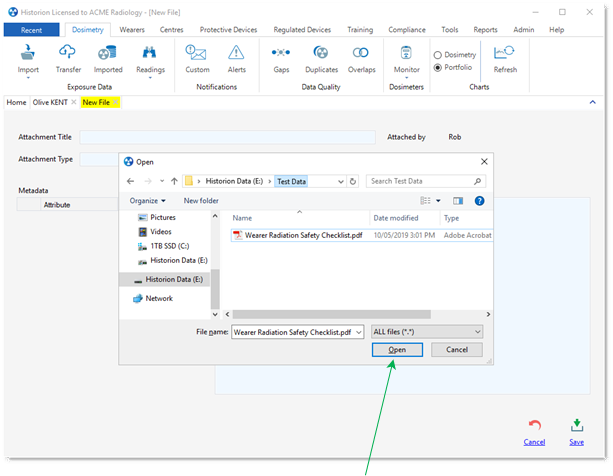Screen dimensions: 613x476
Task: Select Pictures in the navigation pane
Action: pos(163,217)
